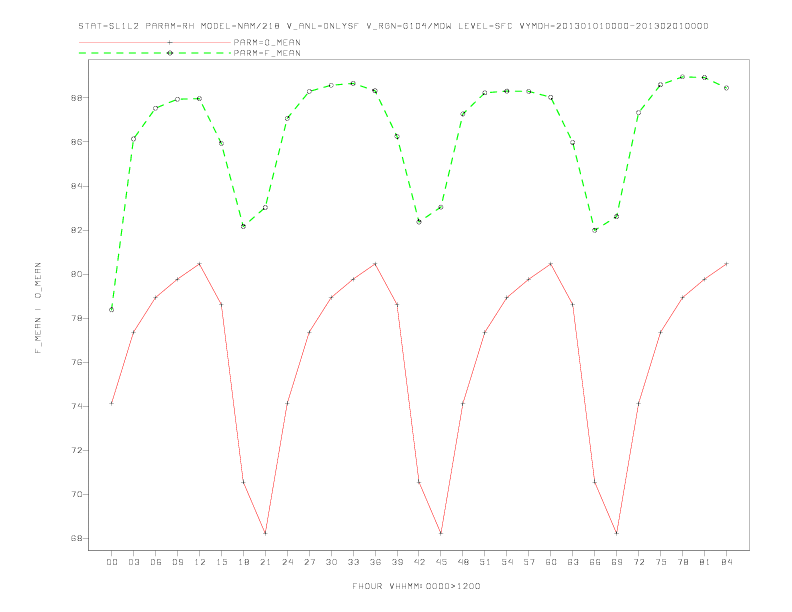Select the green F_MEAN marker at hour 00
Image resolution: width=792 pixels, height=612 pixels.
[112, 310]
